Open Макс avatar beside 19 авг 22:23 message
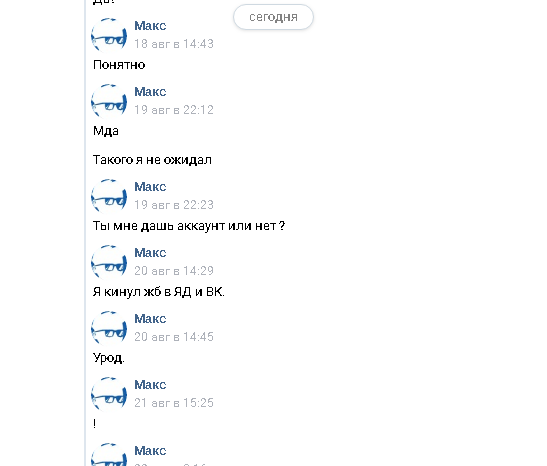Screen dimensions: 547x466 pyautogui.click(x=109, y=196)
